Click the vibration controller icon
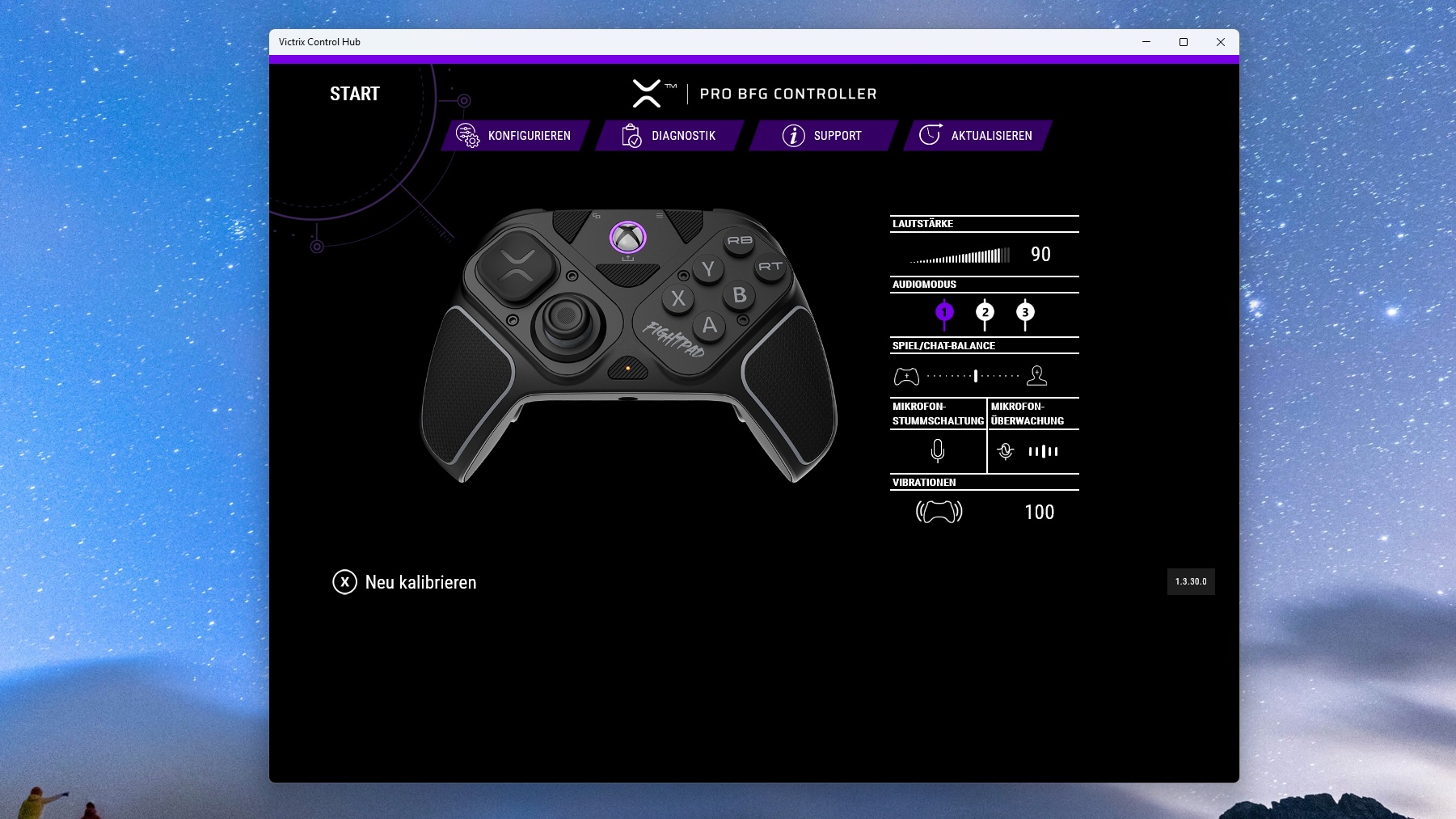 (939, 512)
